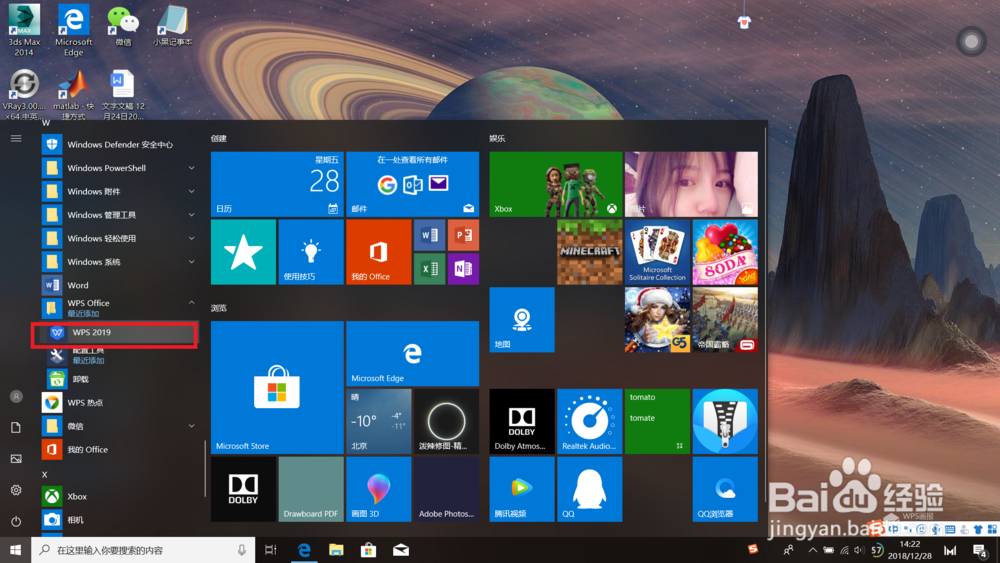Open WPS 2019 from the app list
The height and width of the screenshot is (563, 1000).
115,333
